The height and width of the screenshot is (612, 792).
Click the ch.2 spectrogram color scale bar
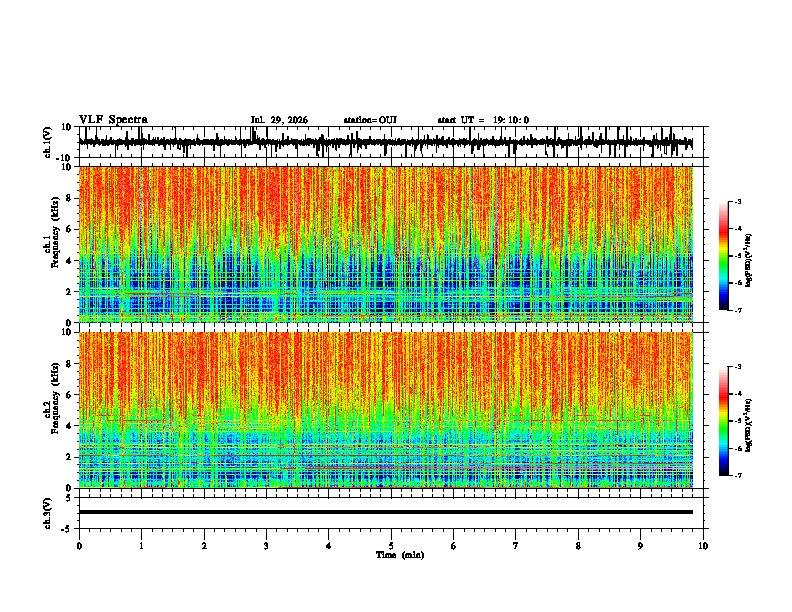click(724, 421)
